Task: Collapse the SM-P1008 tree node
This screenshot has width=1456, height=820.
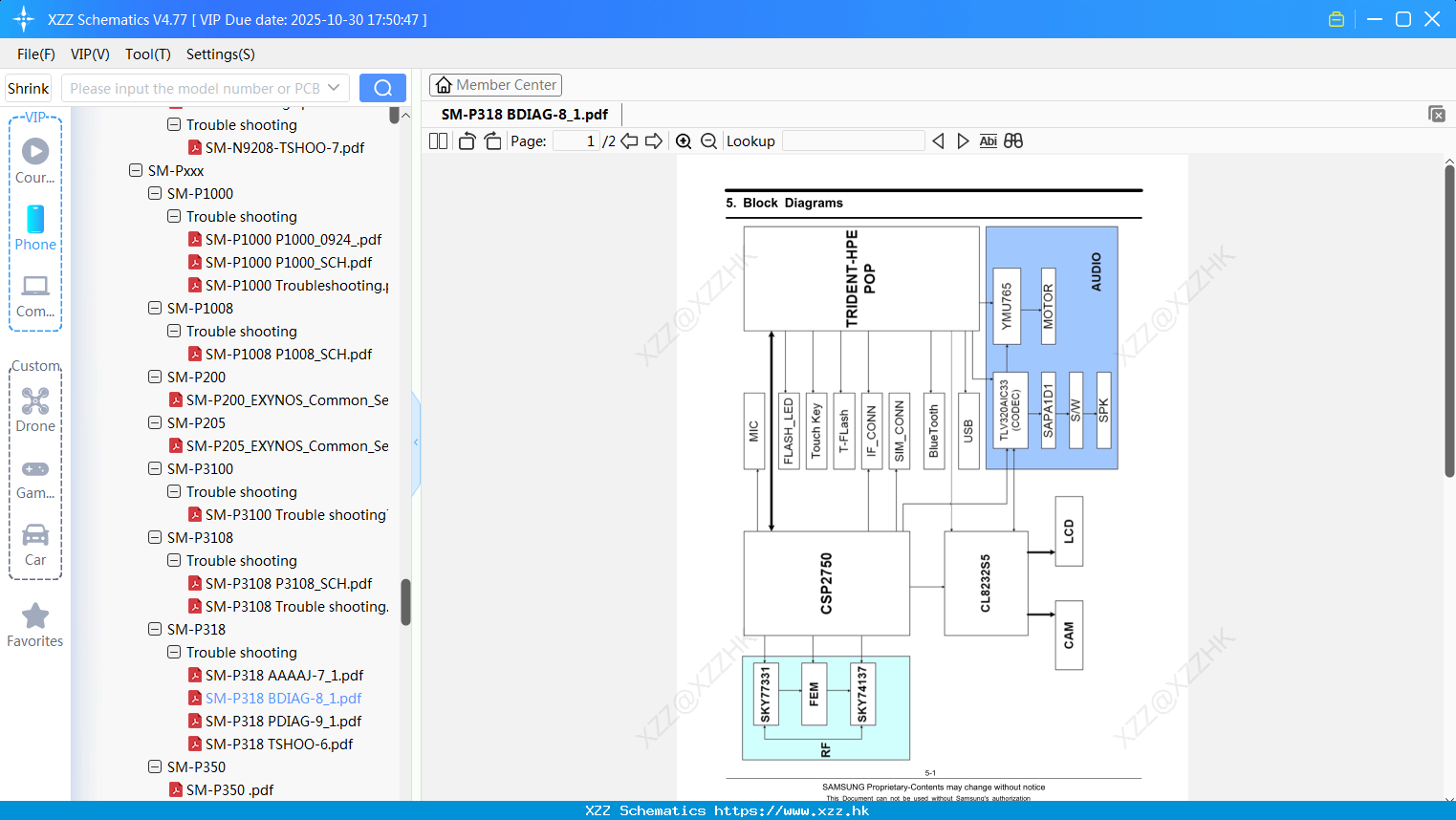Action: tap(155, 308)
